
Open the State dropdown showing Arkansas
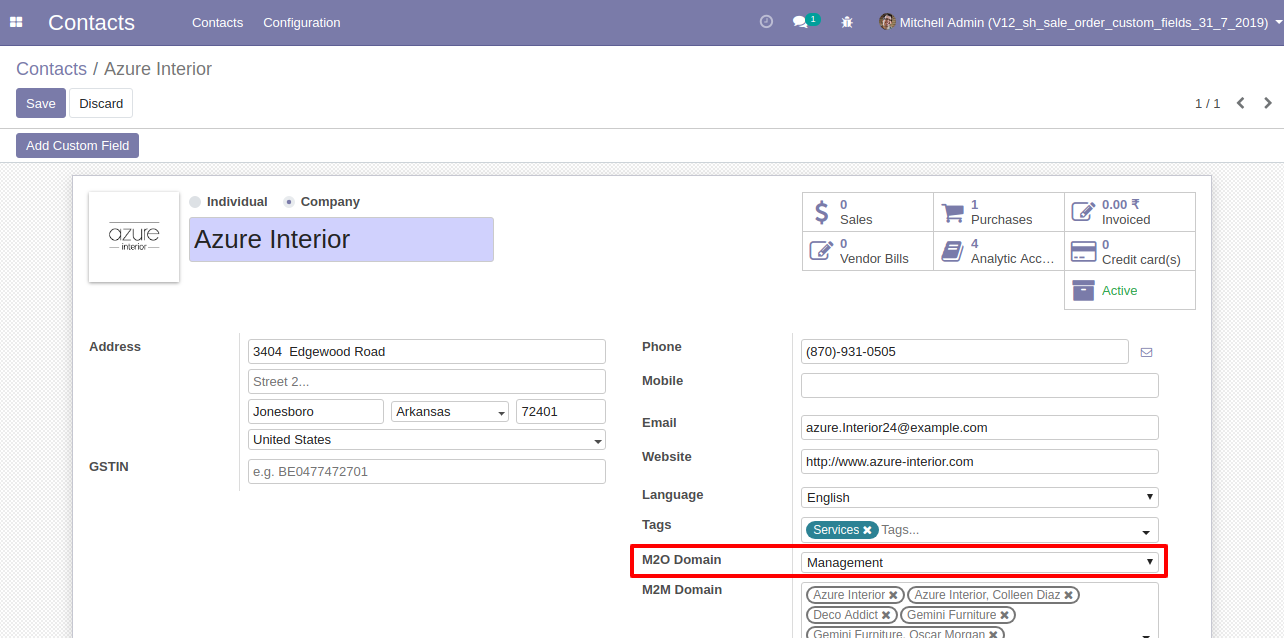tap(450, 412)
